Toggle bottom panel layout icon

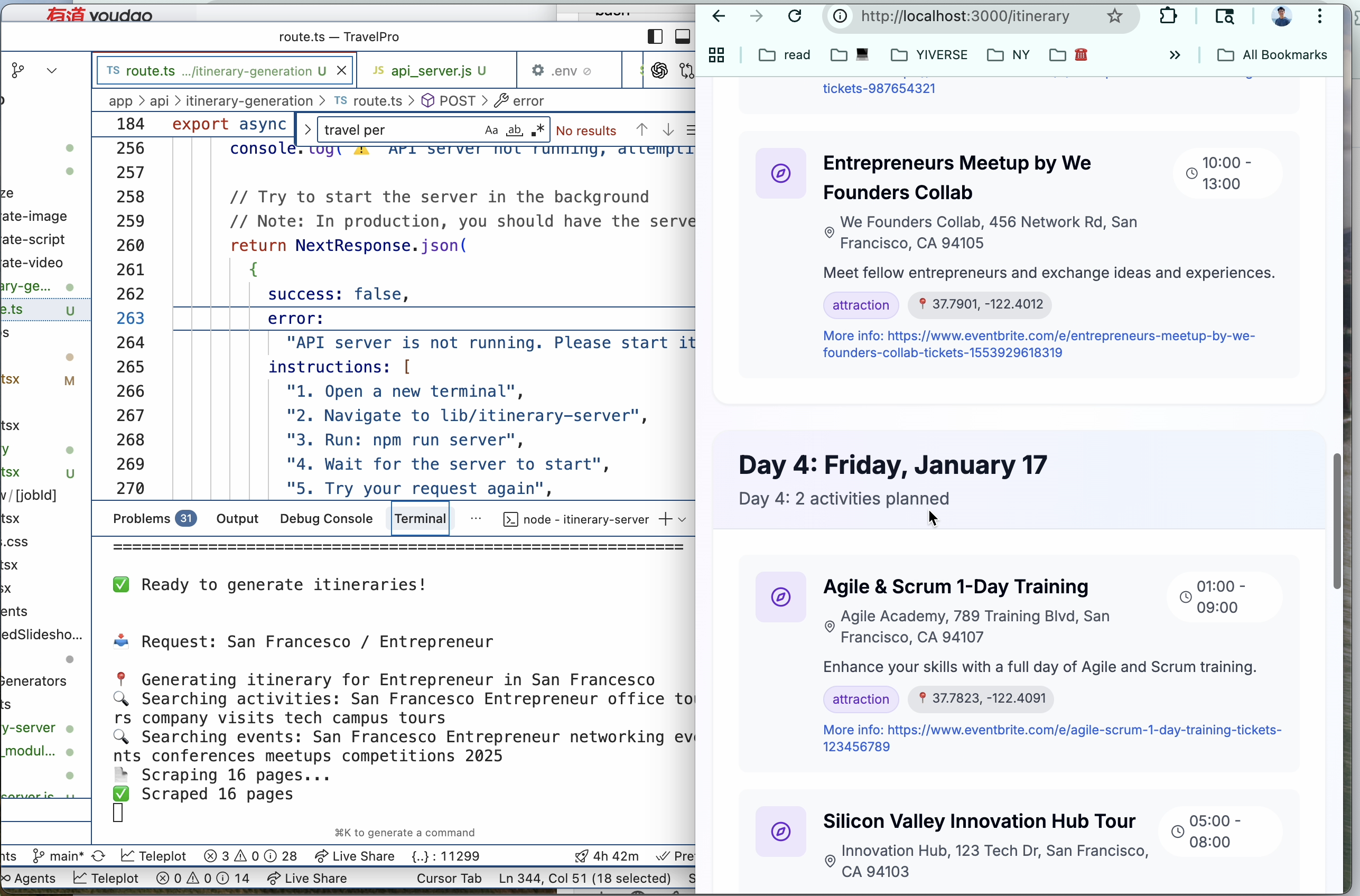point(682,36)
